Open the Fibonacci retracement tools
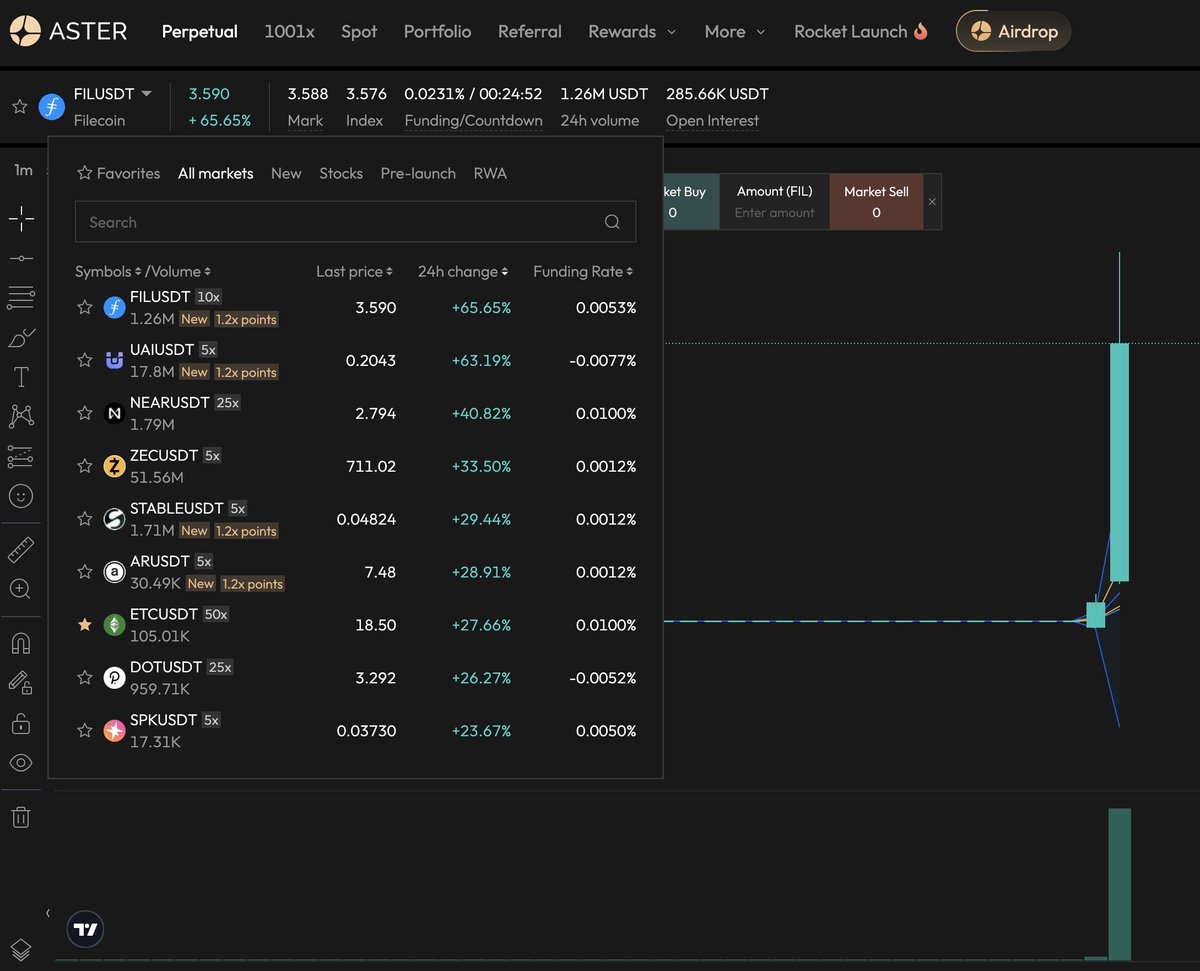 tap(21, 297)
